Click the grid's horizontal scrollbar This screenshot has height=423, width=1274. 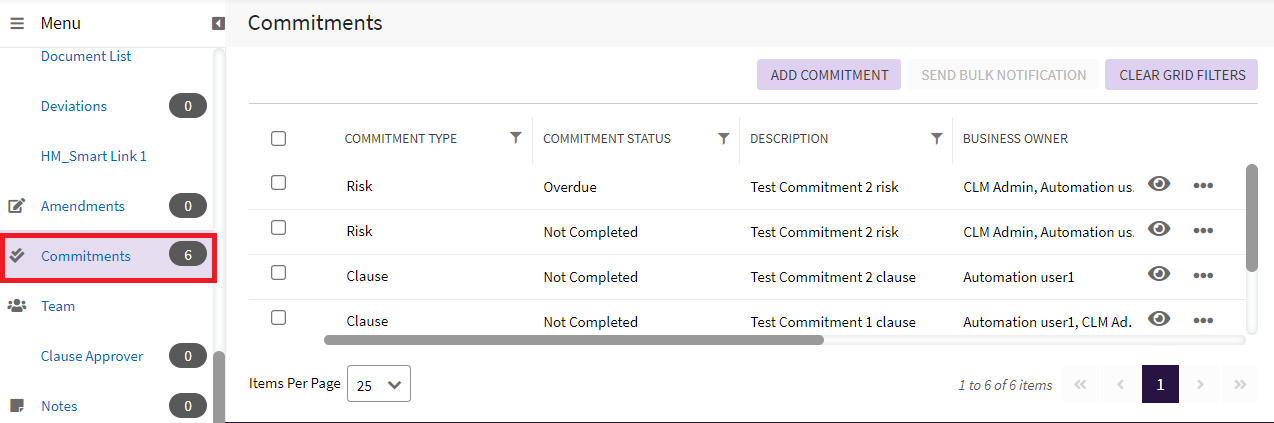[573, 340]
